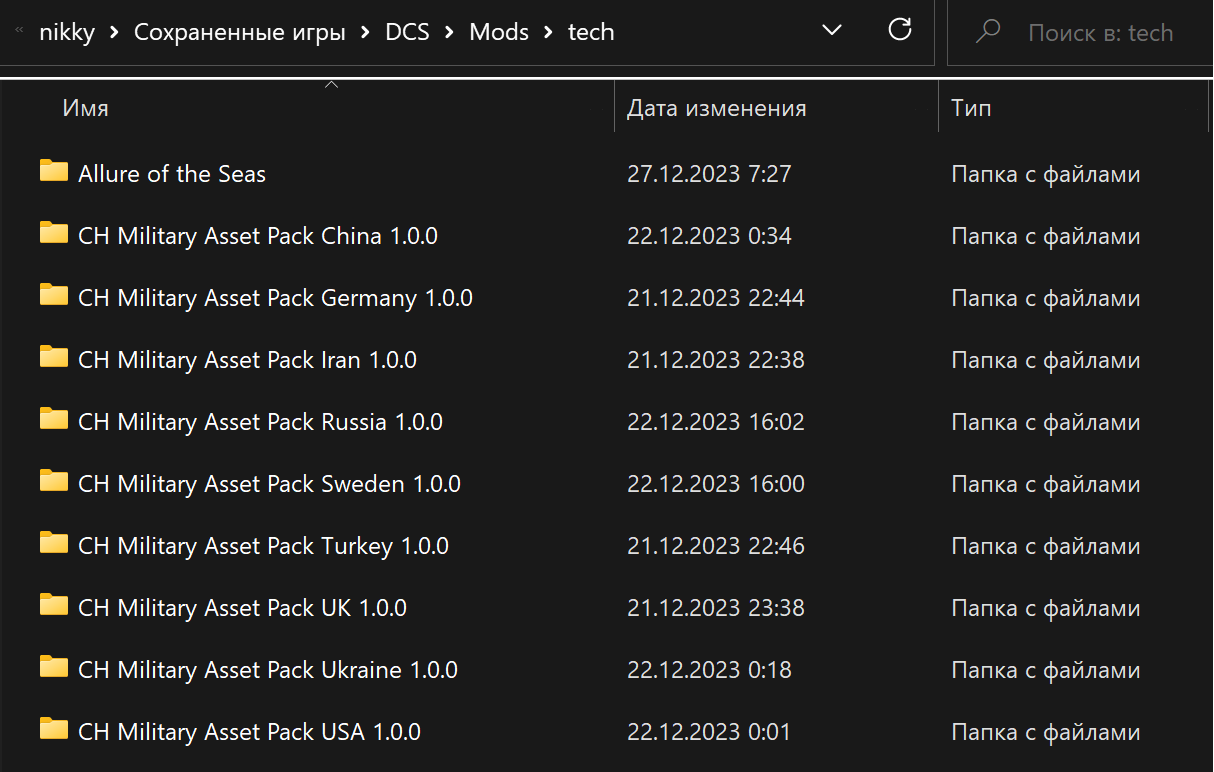The height and width of the screenshot is (772, 1214).
Task: Click folder icon for Asset Pack UK 1.0.0
Action: (54, 605)
